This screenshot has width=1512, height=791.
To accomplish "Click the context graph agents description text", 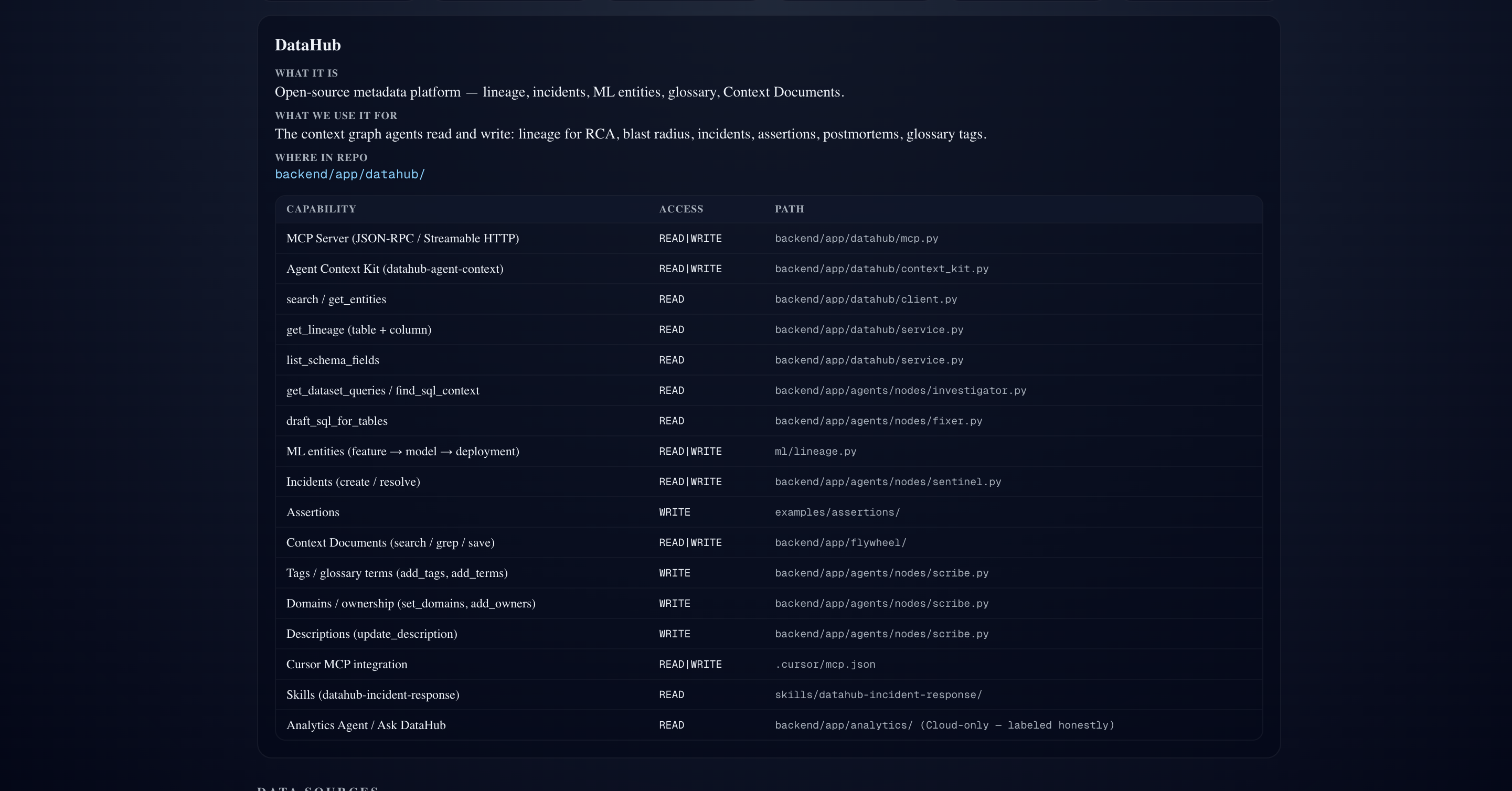I will tap(631, 134).
